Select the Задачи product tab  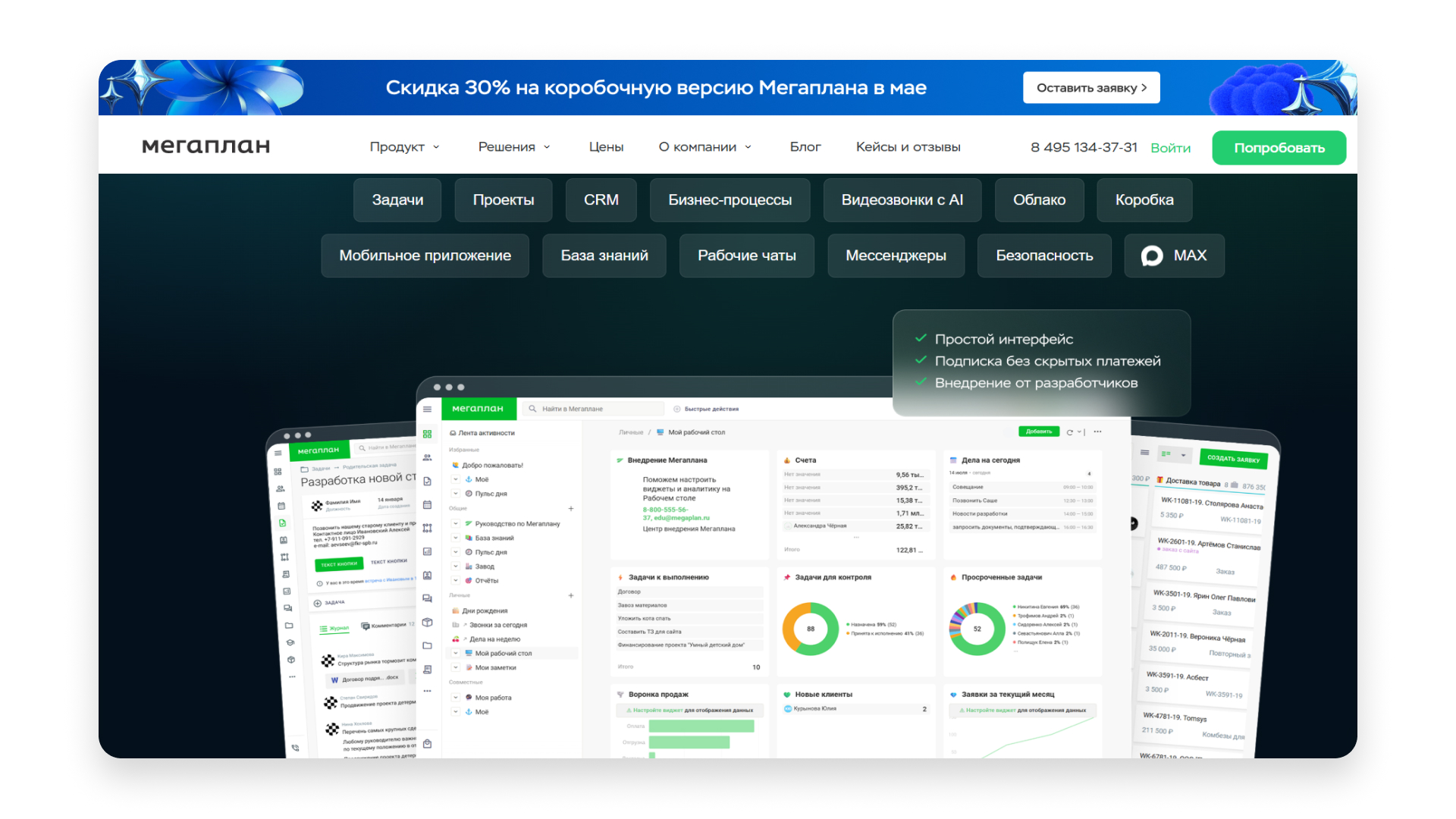(397, 200)
